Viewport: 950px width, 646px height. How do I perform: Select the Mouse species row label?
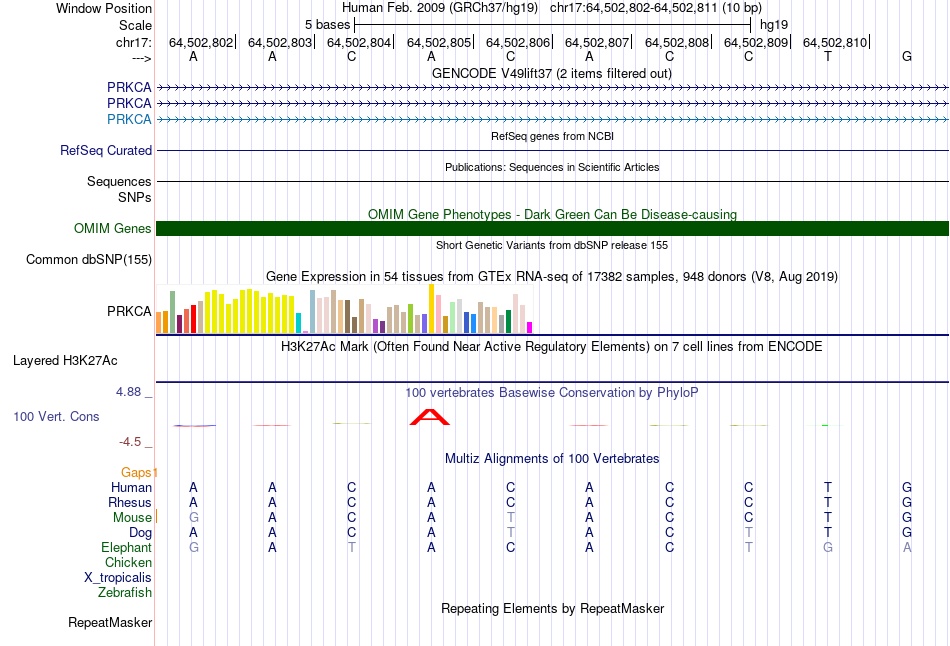(132, 518)
